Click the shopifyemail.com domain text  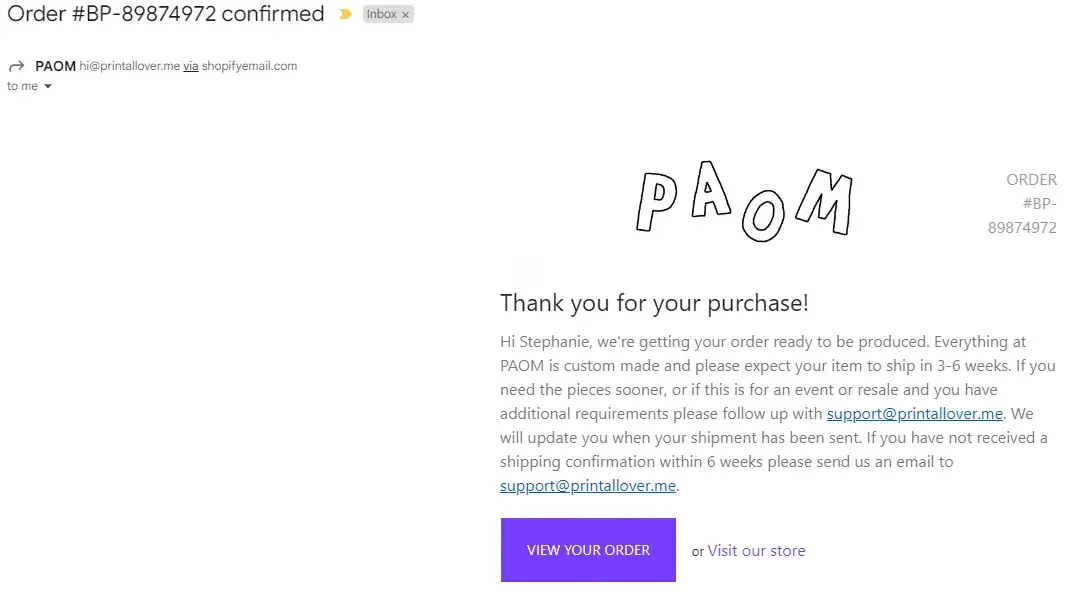pyautogui.click(x=249, y=66)
